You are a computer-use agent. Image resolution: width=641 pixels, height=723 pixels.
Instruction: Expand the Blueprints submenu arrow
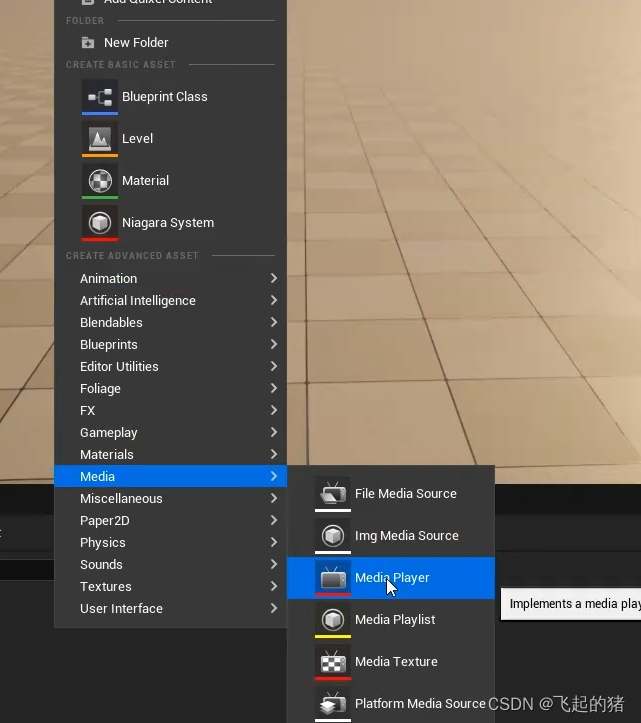[x=274, y=344]
